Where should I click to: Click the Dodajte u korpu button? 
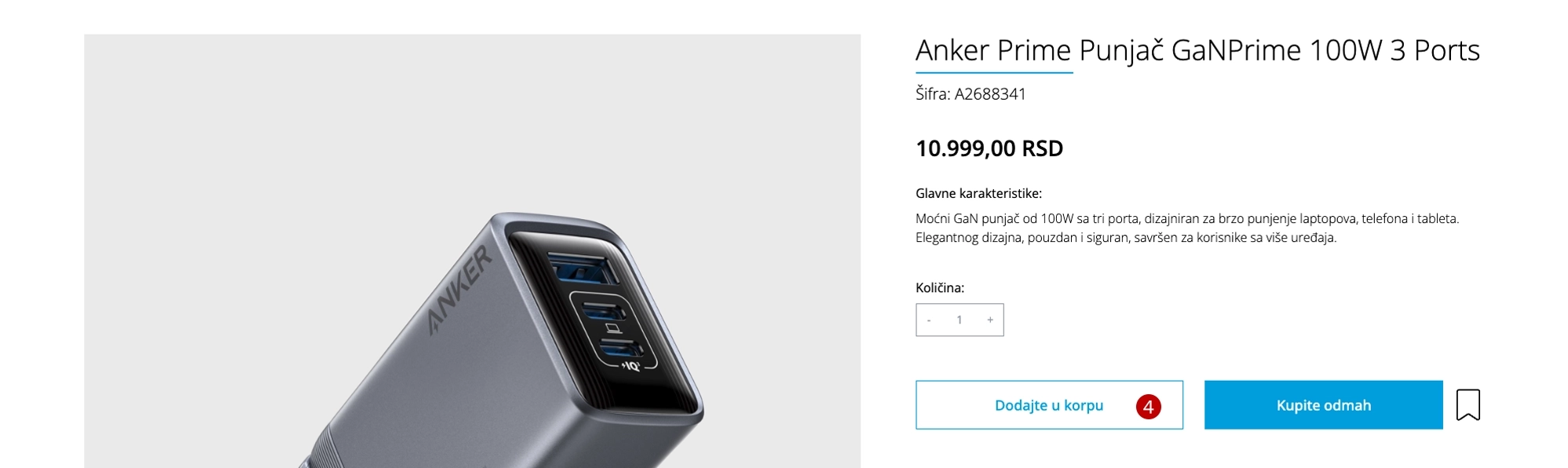pyautogui.click(x=1049, y=405)
